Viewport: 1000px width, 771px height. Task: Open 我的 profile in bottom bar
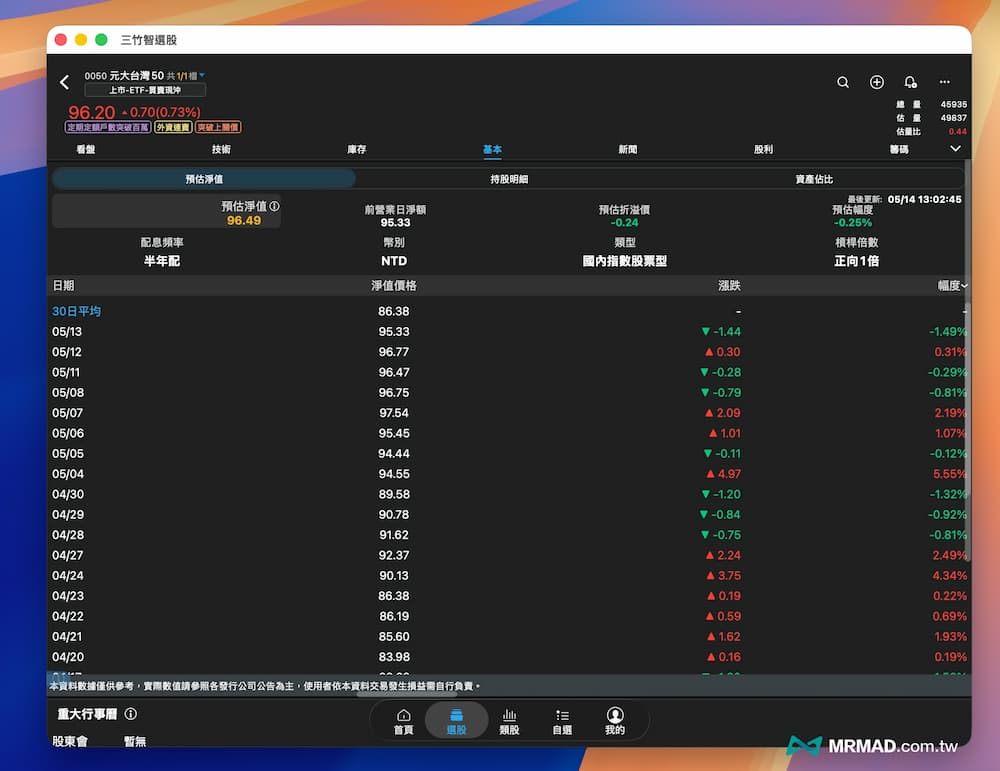[615, 721]
